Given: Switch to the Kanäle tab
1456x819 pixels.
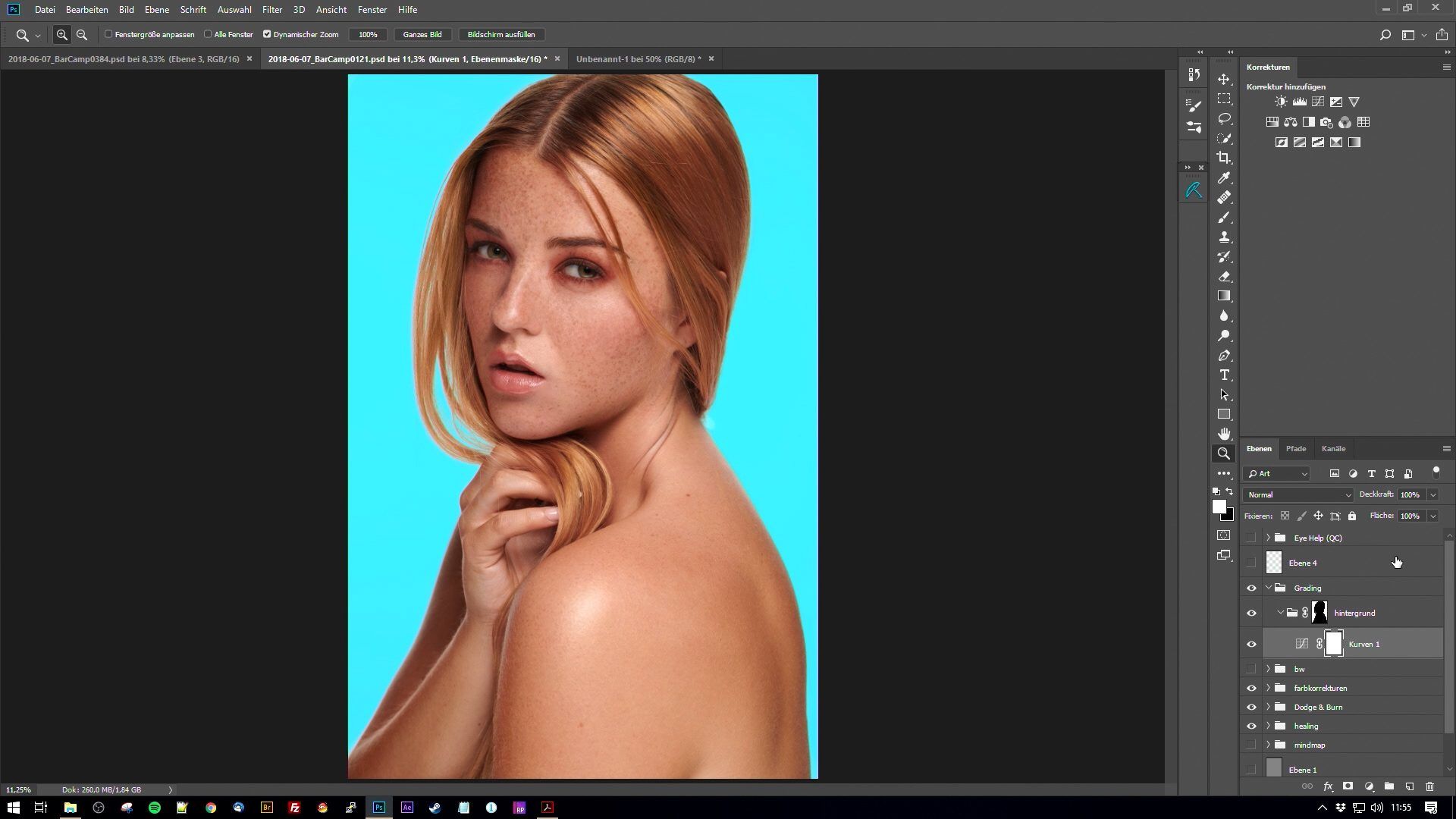Looking at the screenshot, I should click(x=1333, y=447).
